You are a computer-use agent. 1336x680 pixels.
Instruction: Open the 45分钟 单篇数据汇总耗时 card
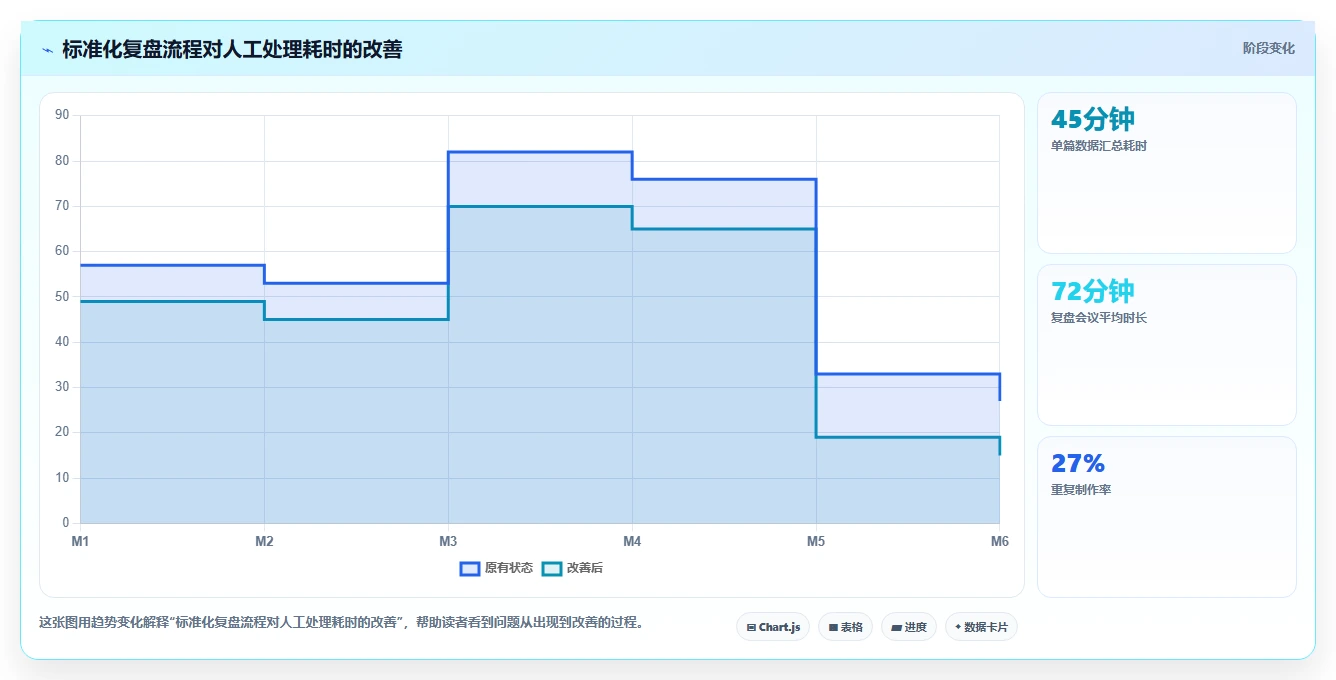[x=1166, y=173]
